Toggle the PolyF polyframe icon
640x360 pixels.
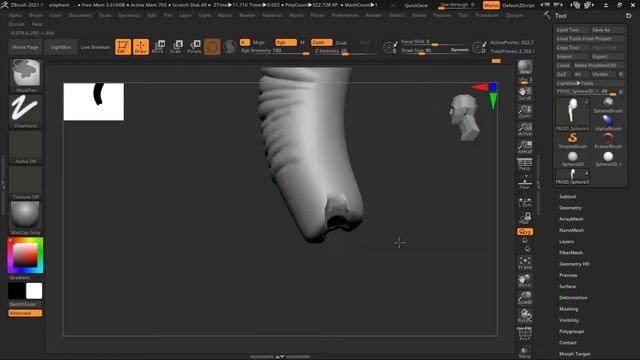525,334
